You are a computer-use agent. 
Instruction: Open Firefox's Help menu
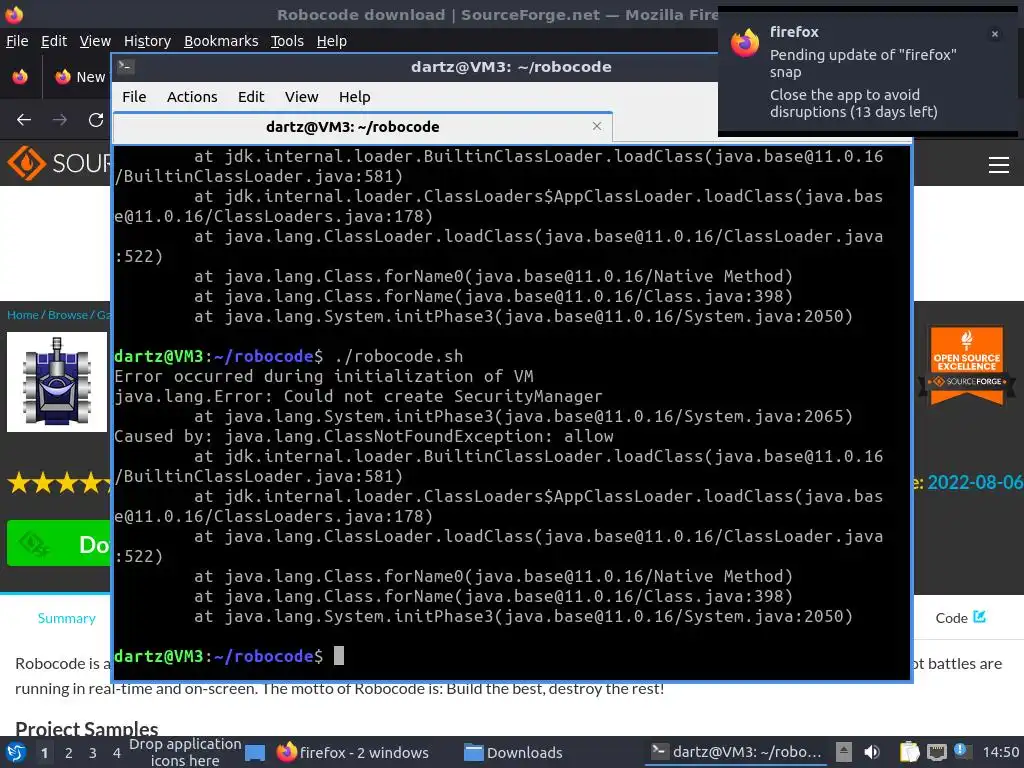[332, 41]
